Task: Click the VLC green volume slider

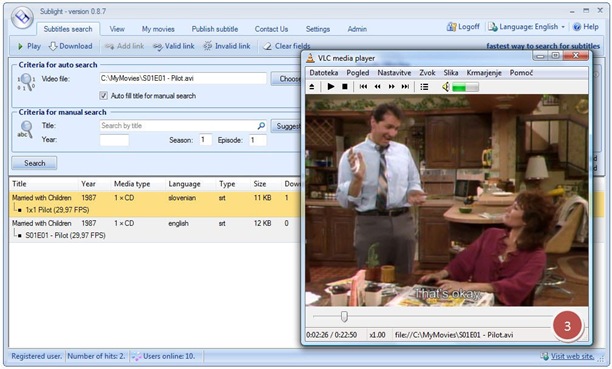Action: [465, 87]
